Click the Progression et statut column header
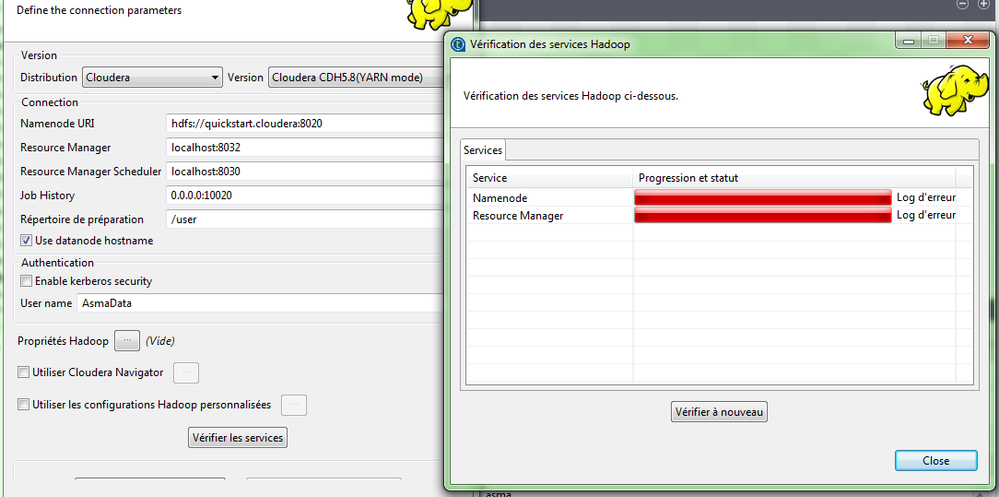 (794, 178)
